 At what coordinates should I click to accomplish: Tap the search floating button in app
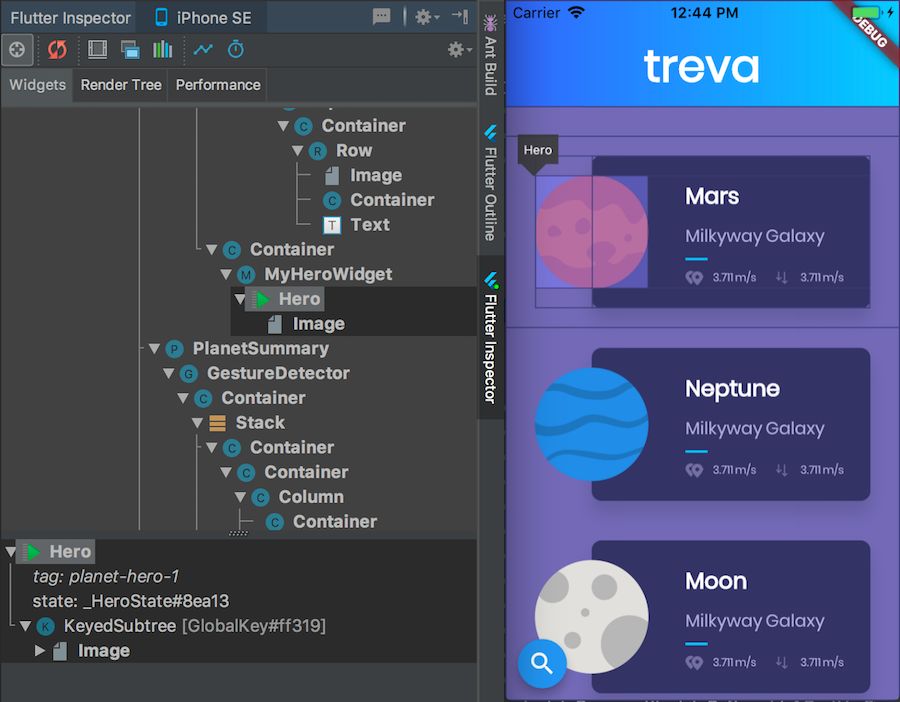click(x=542, y=663)
